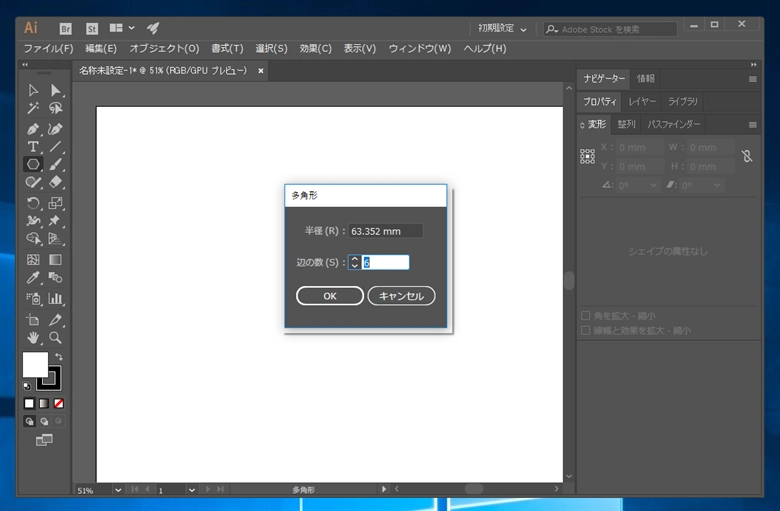Enable 角を拡大・縮小 checkbox

click(585, 315)
